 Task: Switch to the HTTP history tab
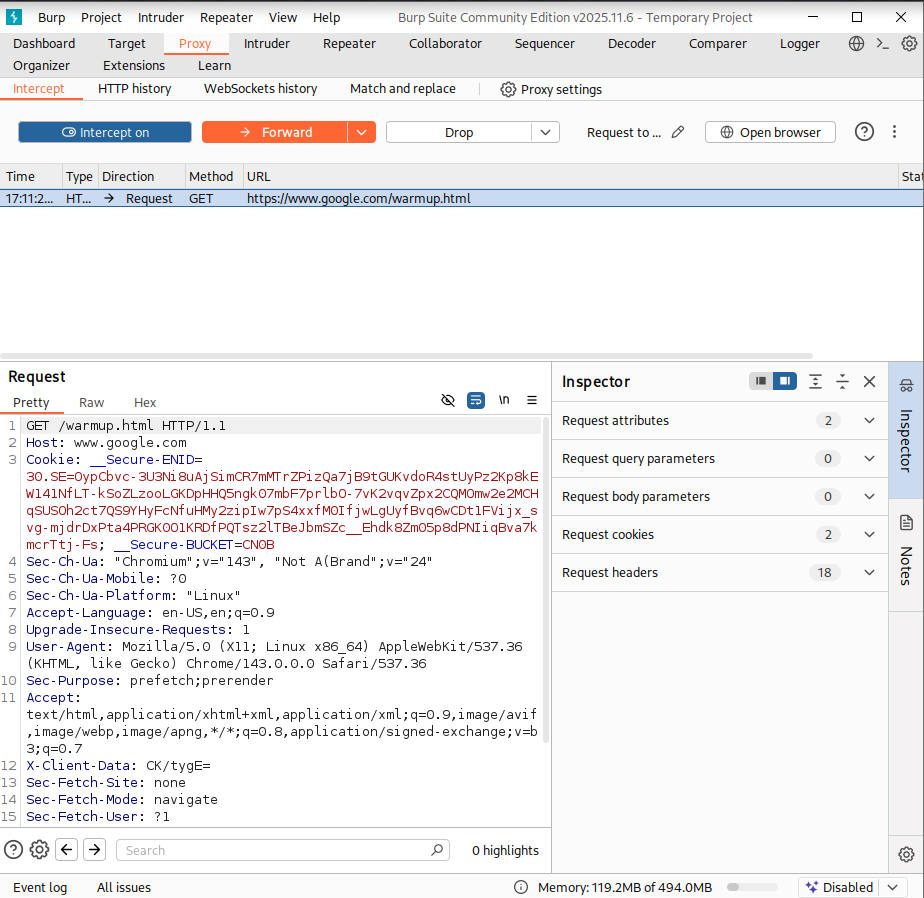click(x=134, y=88)
